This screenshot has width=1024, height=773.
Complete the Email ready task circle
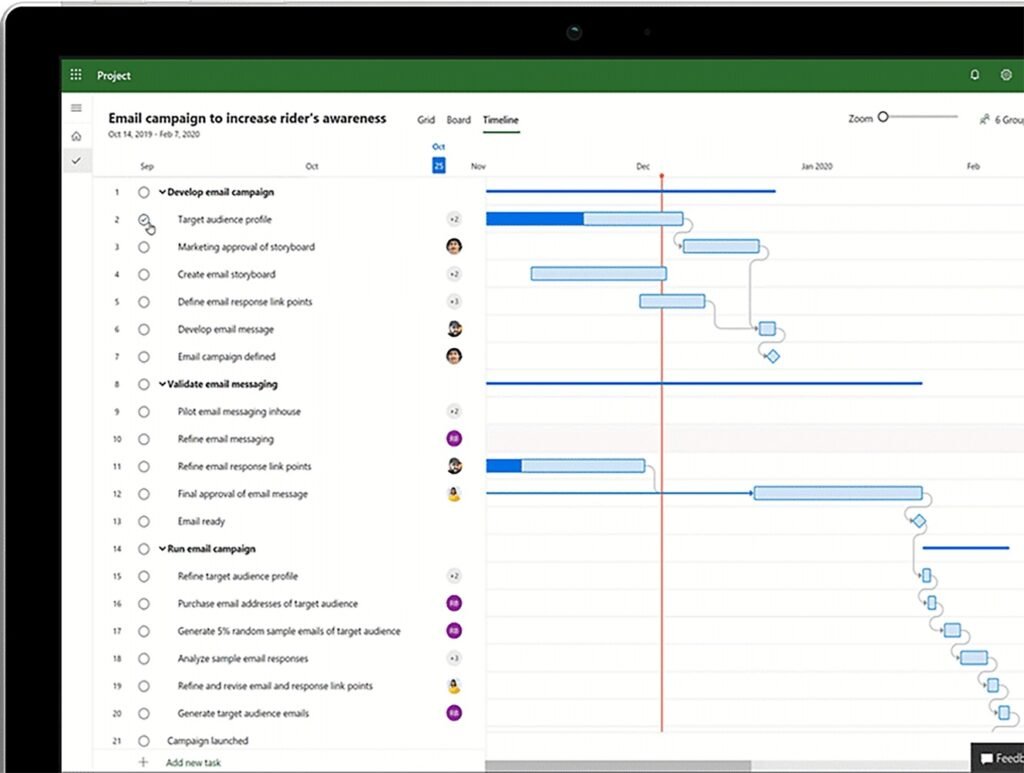pos(144,521)
